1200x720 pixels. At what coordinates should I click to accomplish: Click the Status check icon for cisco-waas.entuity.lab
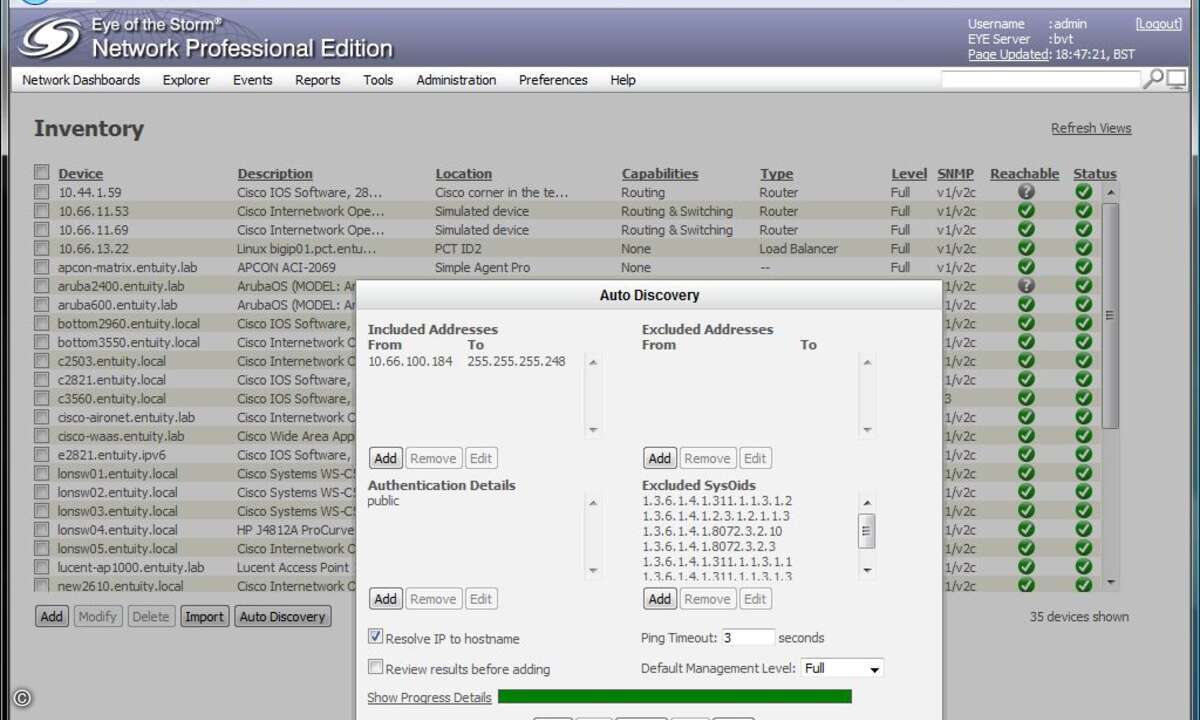1083,436
